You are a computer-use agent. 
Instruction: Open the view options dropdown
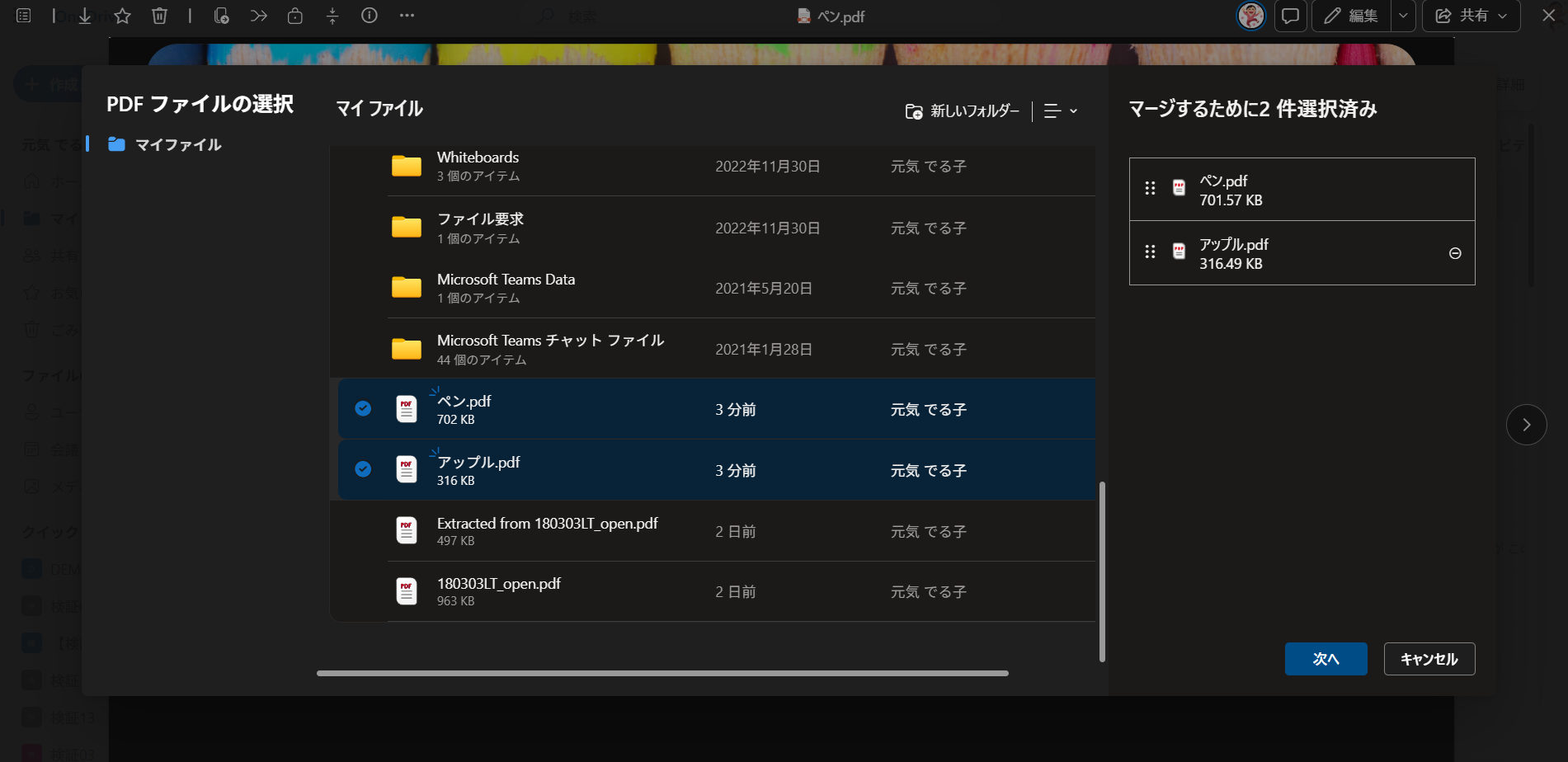click(x=1061, y=111)
